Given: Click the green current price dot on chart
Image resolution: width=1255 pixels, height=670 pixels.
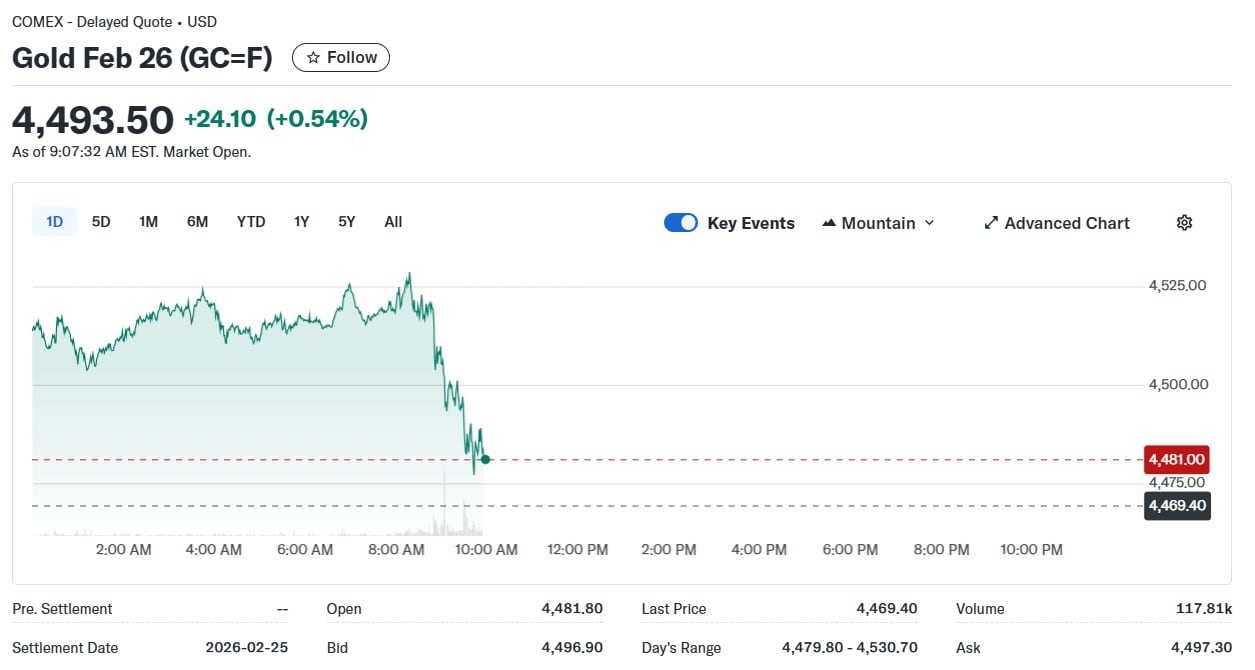Looking at the screenshot, I should click(485, 460).
